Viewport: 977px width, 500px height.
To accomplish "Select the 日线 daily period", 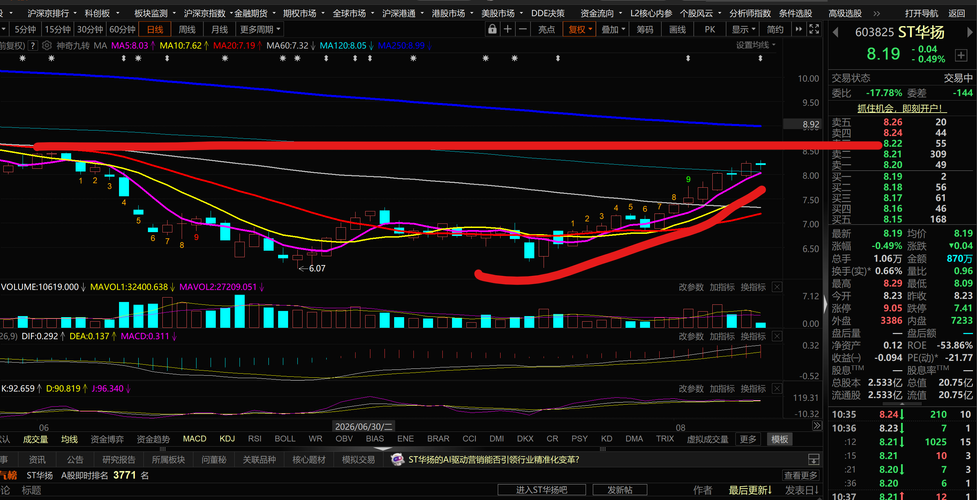I will (155, 29).
